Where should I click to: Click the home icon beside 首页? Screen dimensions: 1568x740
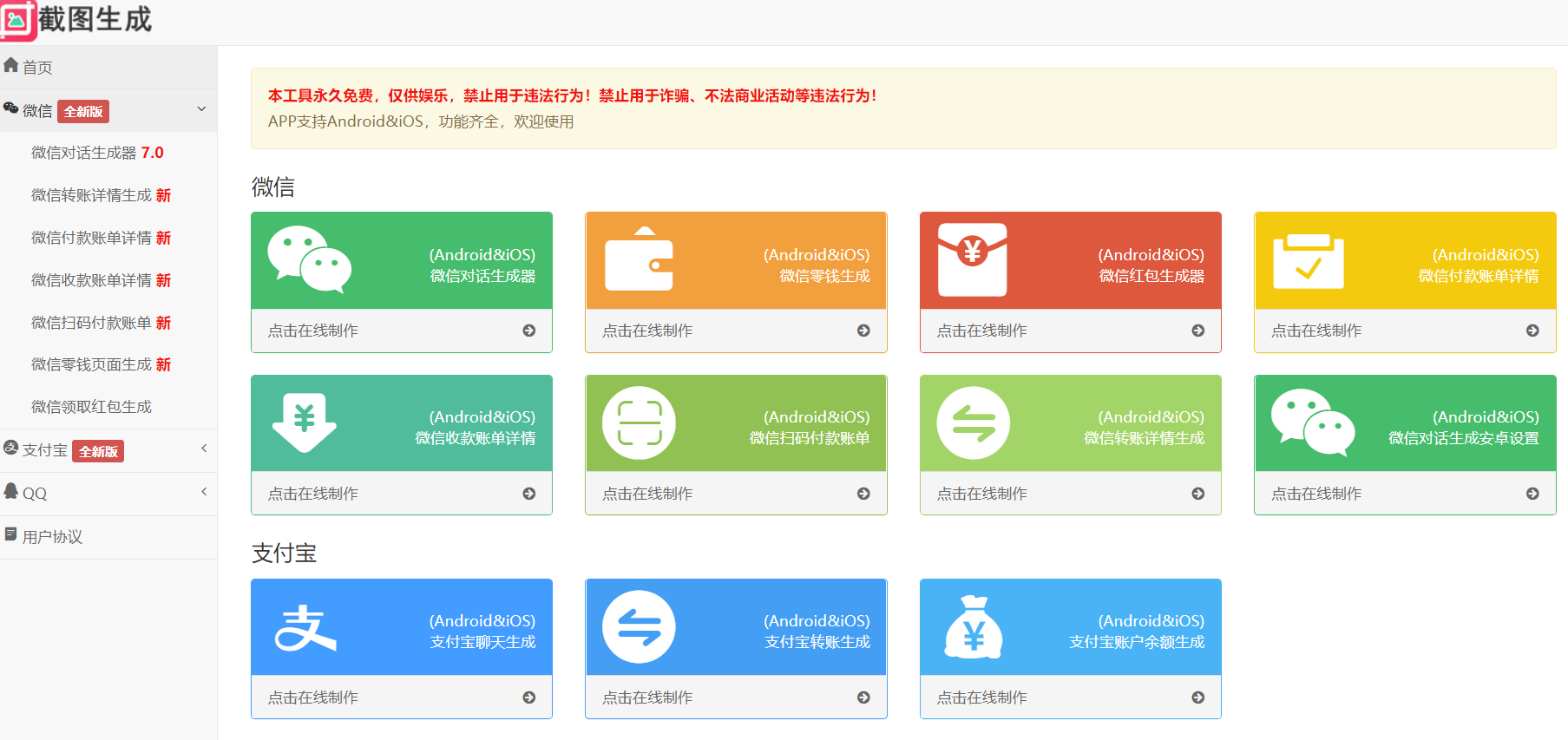11,65
